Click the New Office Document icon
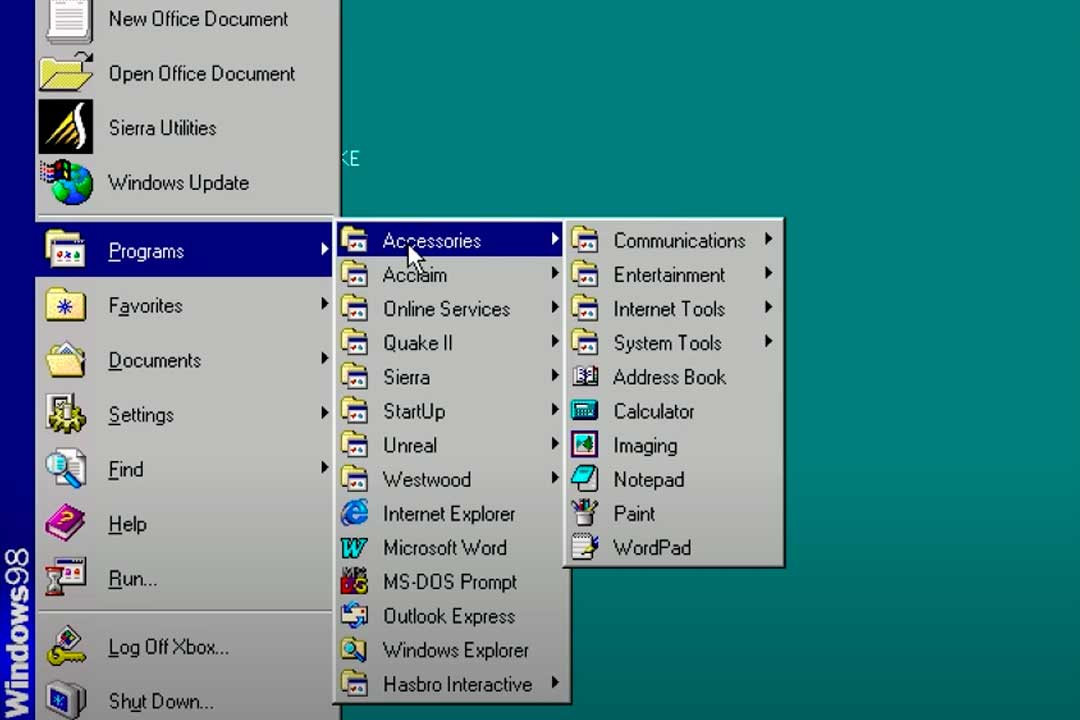 (68, 20)
